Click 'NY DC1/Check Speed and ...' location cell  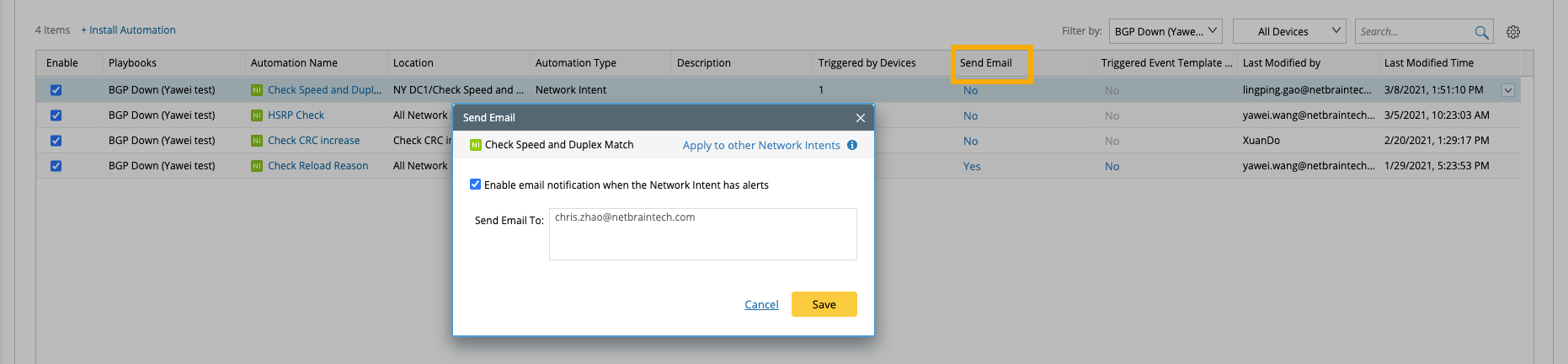tap(458, 90)
